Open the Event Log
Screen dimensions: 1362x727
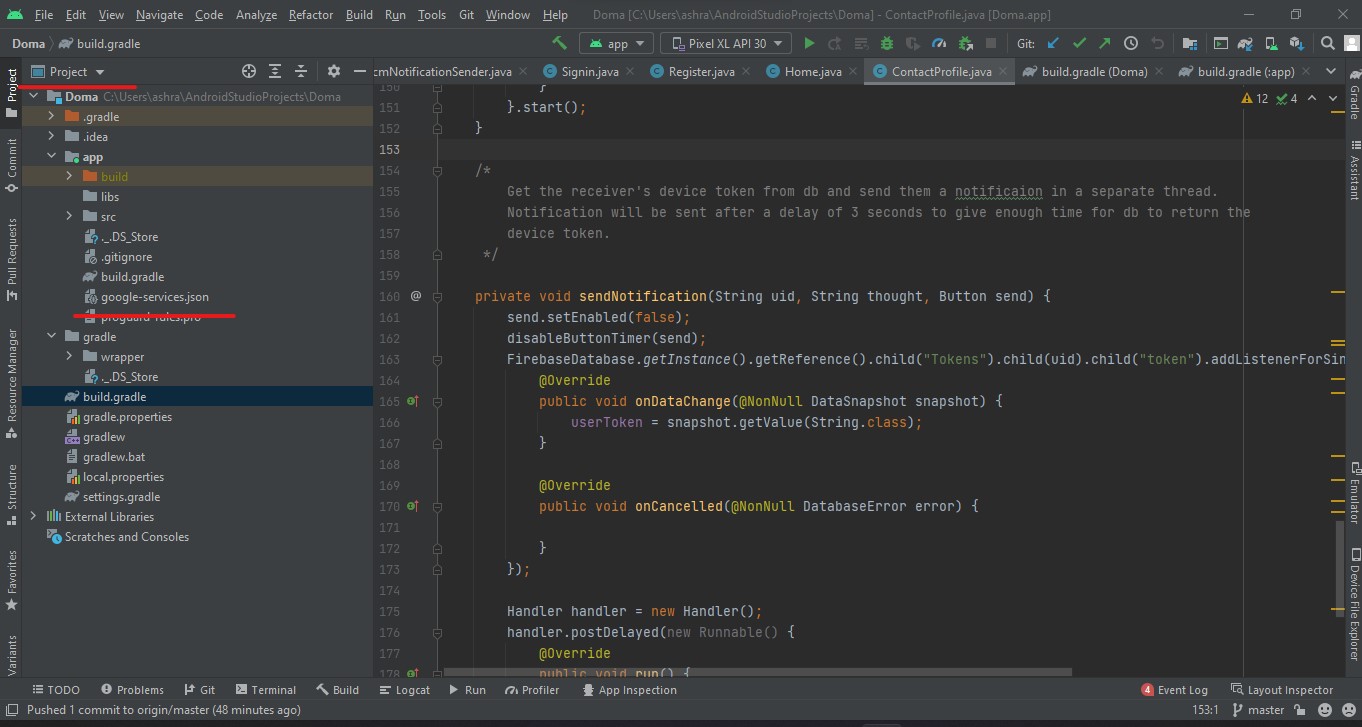click(x=1175, y=690)
